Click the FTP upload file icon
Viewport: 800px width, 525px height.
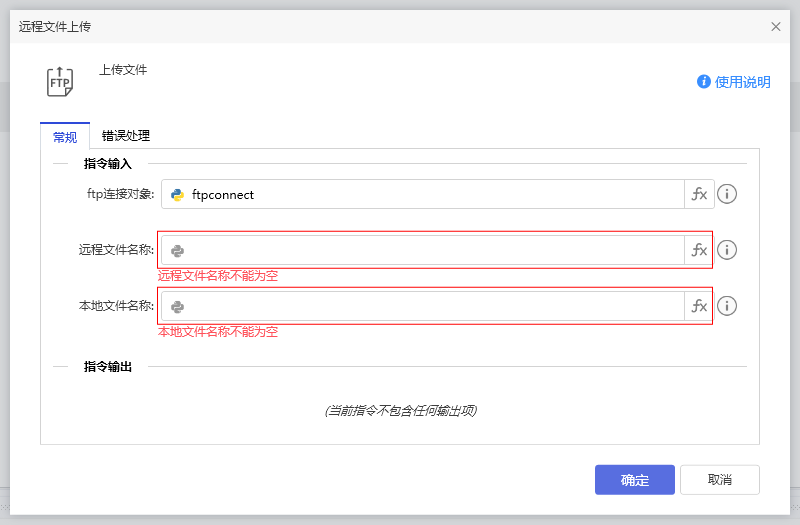pyautogui.click(x=60, y=81)
